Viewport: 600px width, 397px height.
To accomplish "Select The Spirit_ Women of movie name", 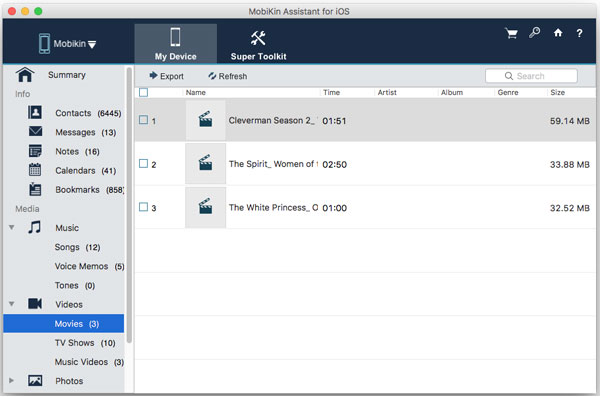I will [273, 164].
